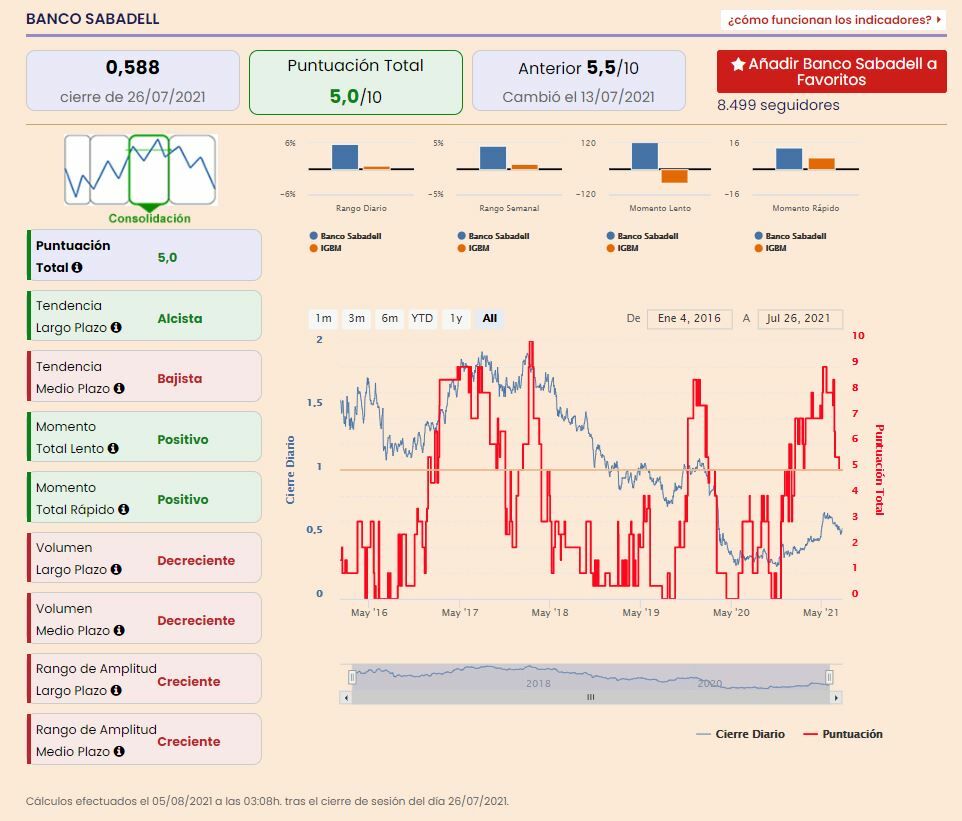Add Banco Sabadell to Favoritos
The width and height of the screenshot is (962, 821).
point(831,72)
